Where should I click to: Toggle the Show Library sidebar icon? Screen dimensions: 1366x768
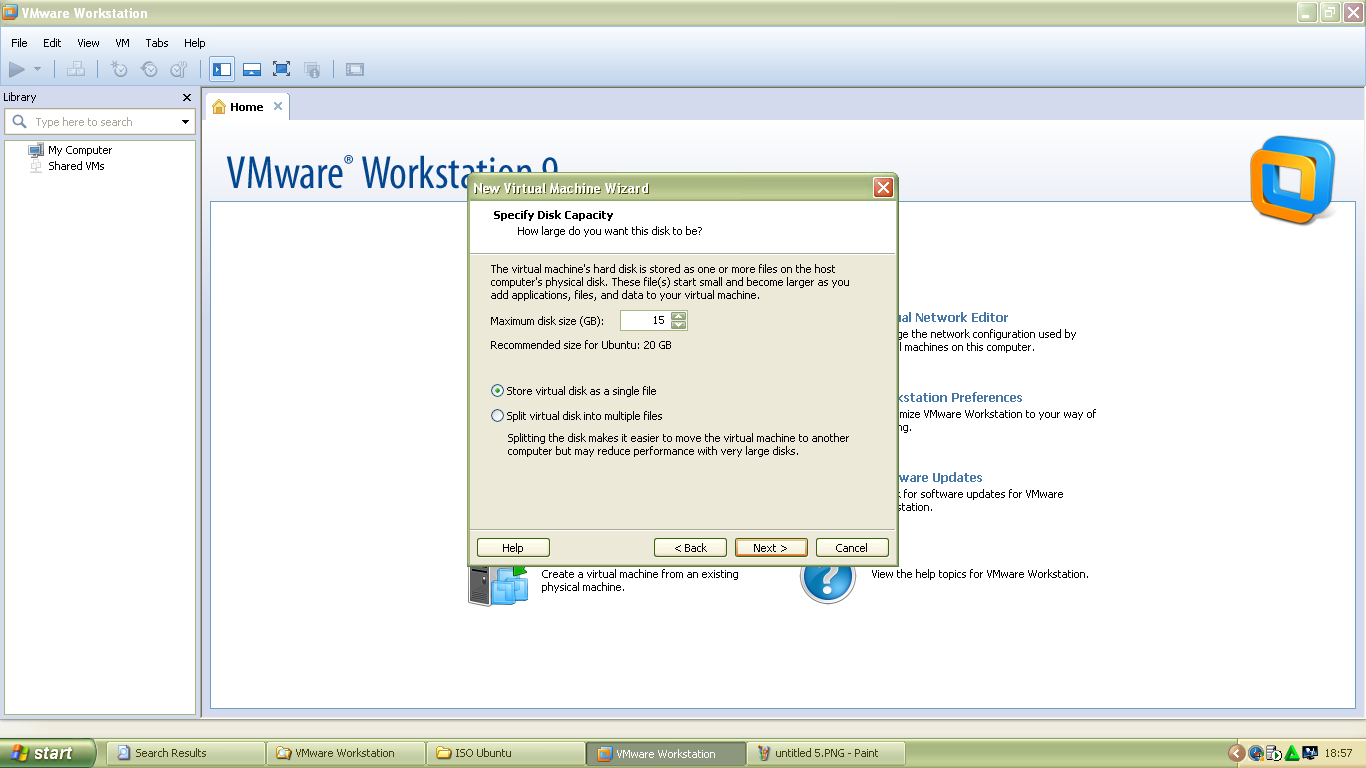222,69
